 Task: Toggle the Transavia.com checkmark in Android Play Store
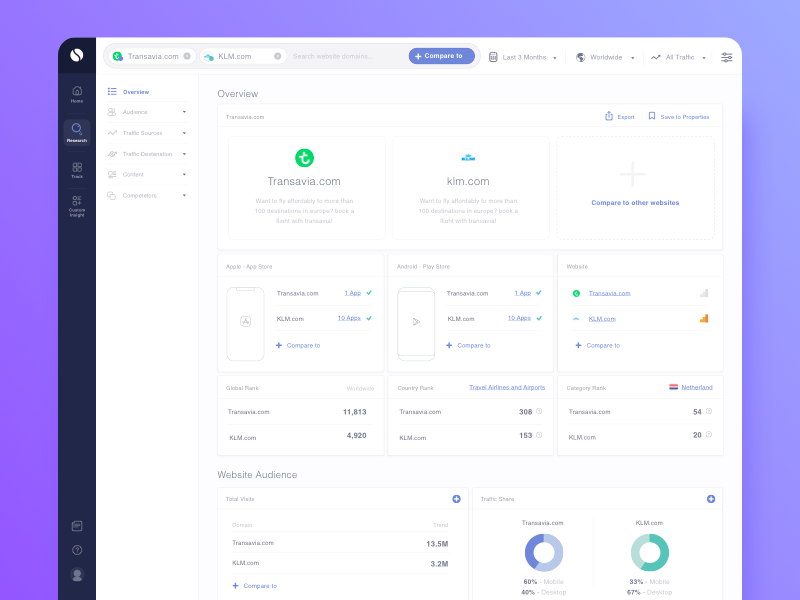(539, 293)
